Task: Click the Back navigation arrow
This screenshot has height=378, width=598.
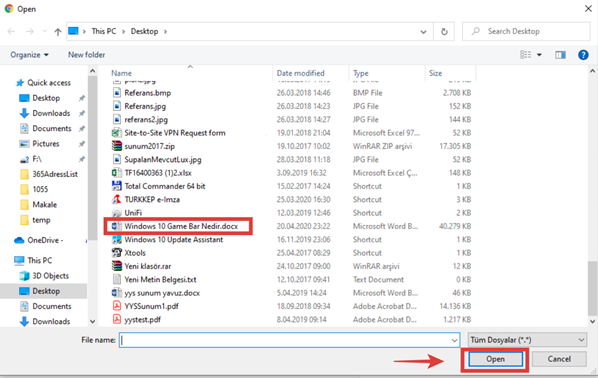Action: point(11,31)
